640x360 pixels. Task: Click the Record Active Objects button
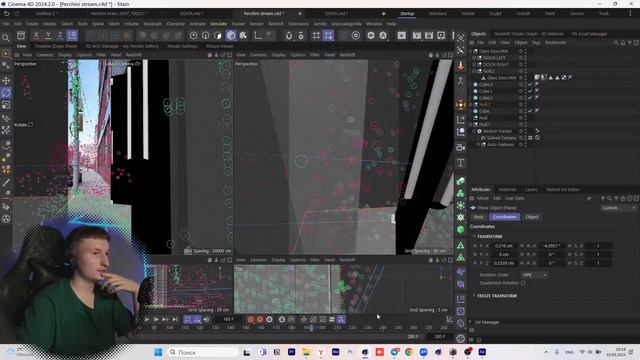point(251,320)
